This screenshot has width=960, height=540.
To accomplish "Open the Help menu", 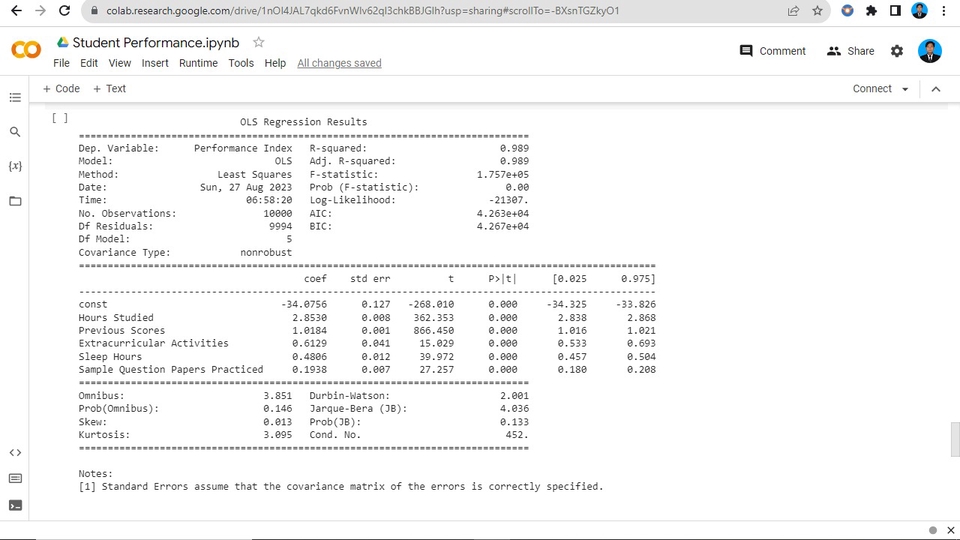I will tap(275, 63).
